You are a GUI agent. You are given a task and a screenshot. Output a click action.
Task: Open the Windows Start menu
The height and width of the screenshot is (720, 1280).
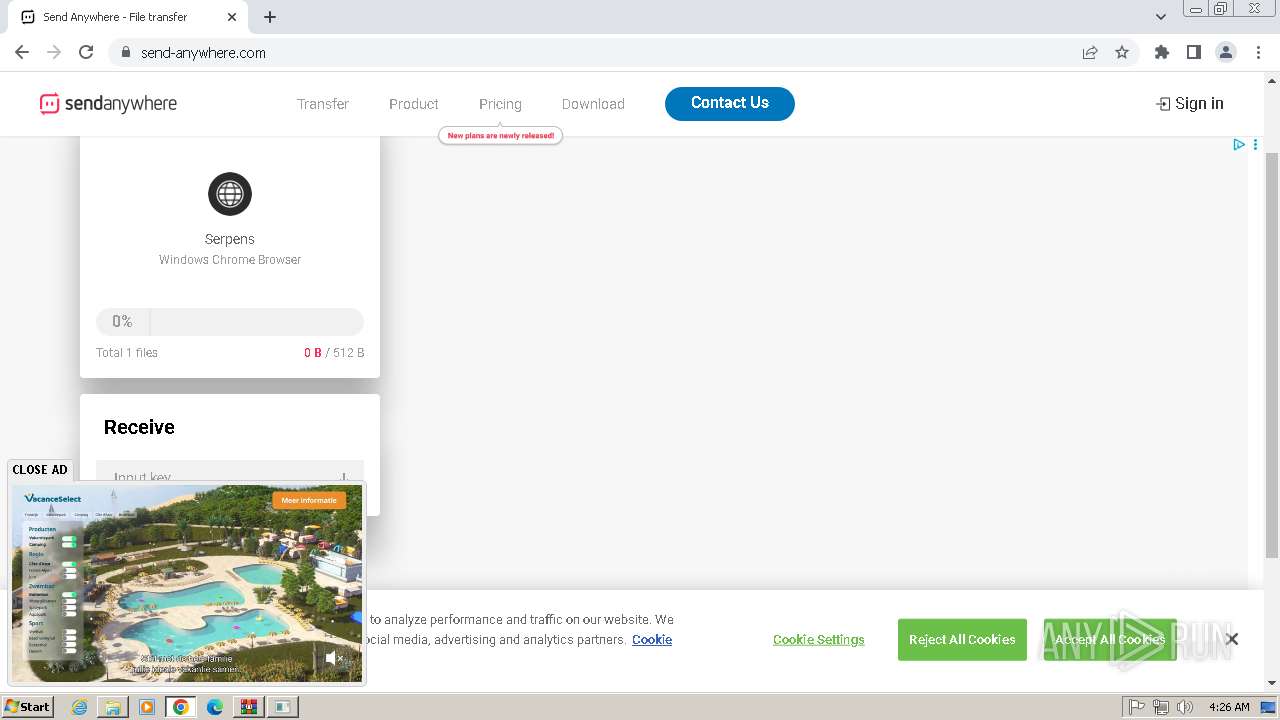(27, 706)
